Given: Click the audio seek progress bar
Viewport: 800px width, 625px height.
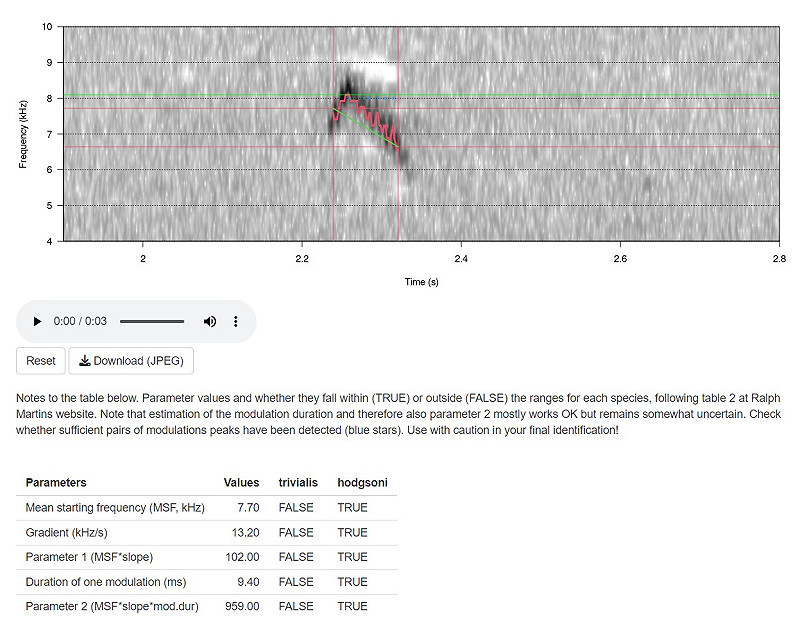Looking at the screenshot, I should tap(151, 322).
